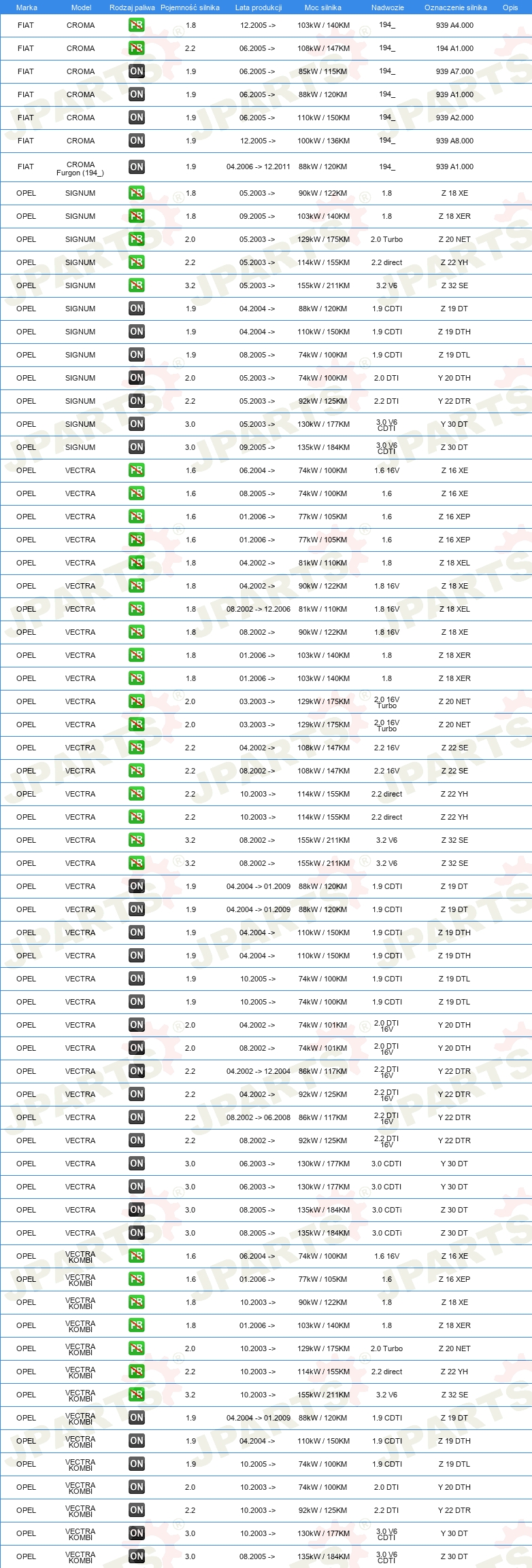Click engine code 939 A4.000
This screenshot has width=532, height=1568.
[454, 25]
